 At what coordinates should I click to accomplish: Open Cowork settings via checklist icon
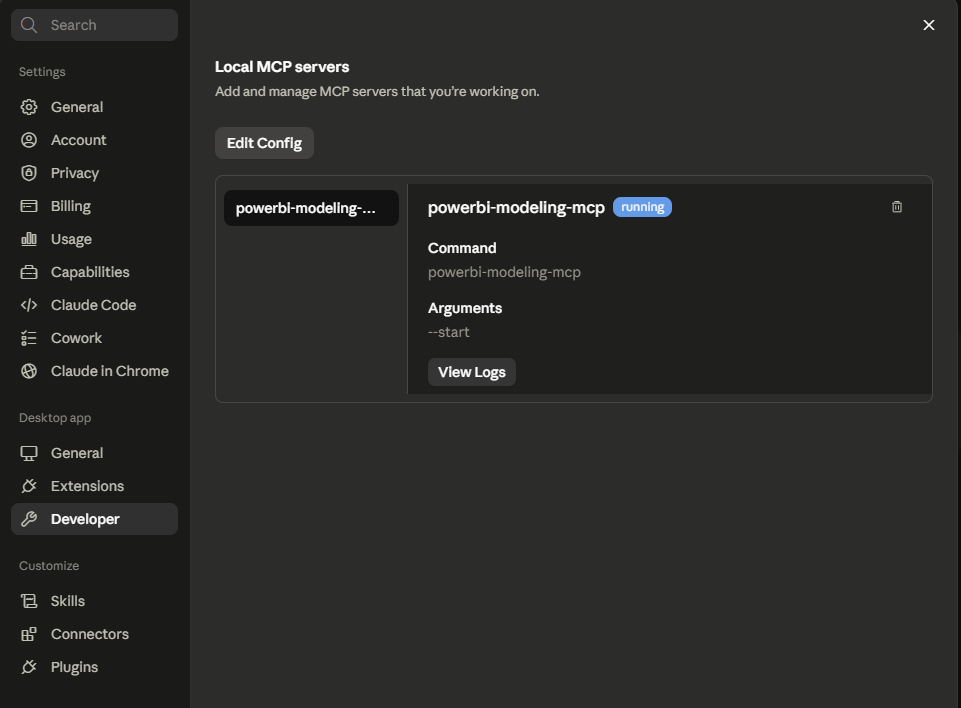tap(29, 338)
